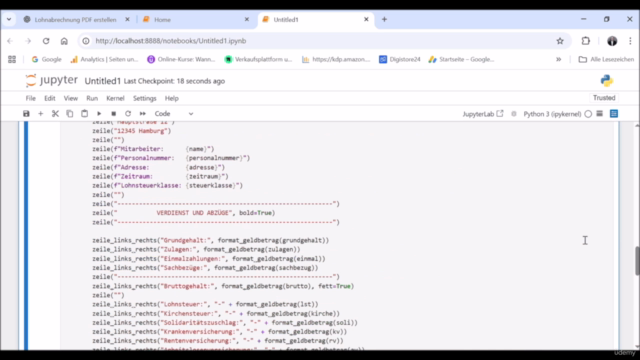Save the notebook with the floppy disk icon
This screenshot has width=640, height=360.
point(26,114)
